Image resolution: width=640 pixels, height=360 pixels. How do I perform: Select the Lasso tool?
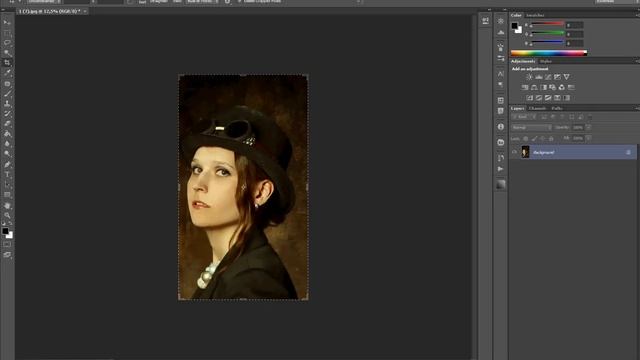[7, 42]
